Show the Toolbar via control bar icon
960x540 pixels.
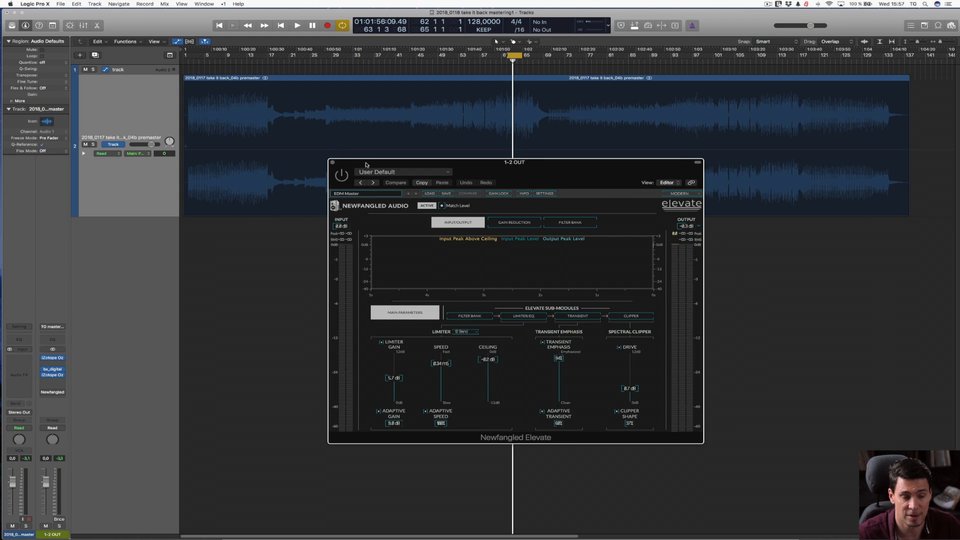point(52,26)
